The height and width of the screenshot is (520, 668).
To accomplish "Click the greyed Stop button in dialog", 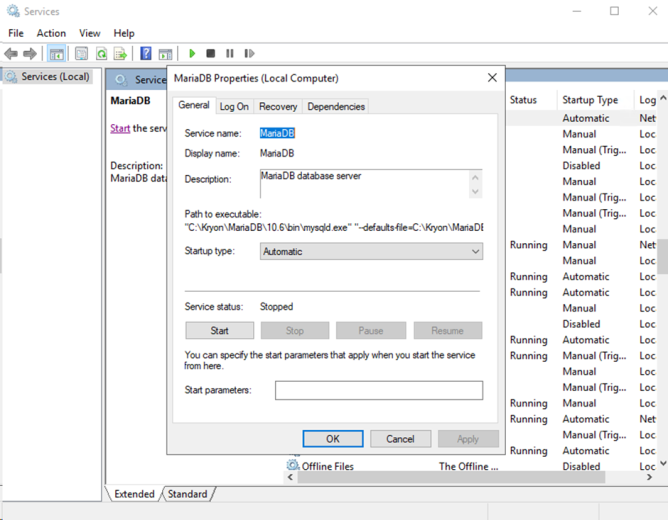I will coord(295,330).
